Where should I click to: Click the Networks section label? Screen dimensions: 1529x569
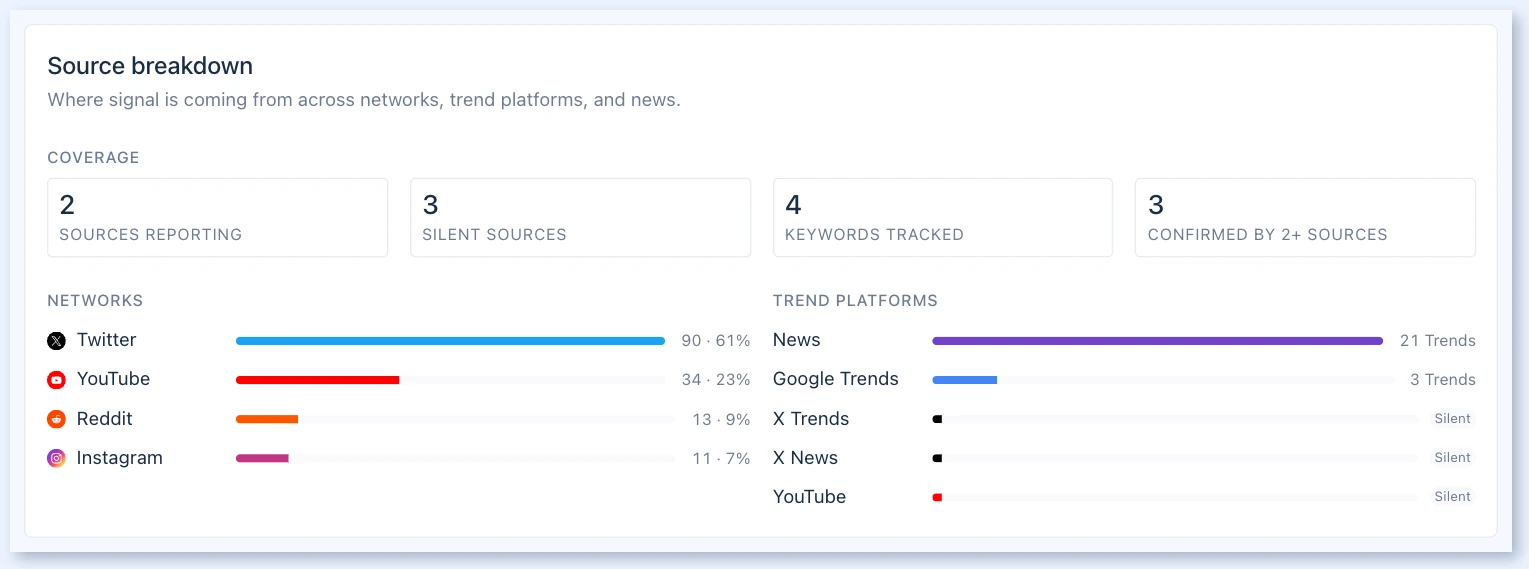pos(95,301)
